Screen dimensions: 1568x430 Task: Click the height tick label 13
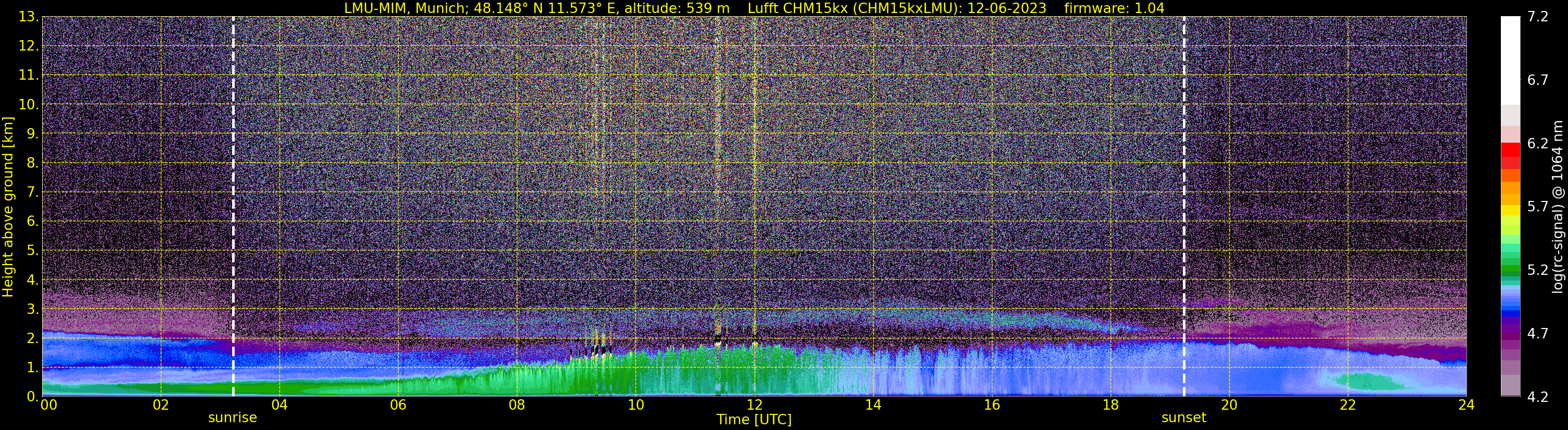[x=29, y=17]
